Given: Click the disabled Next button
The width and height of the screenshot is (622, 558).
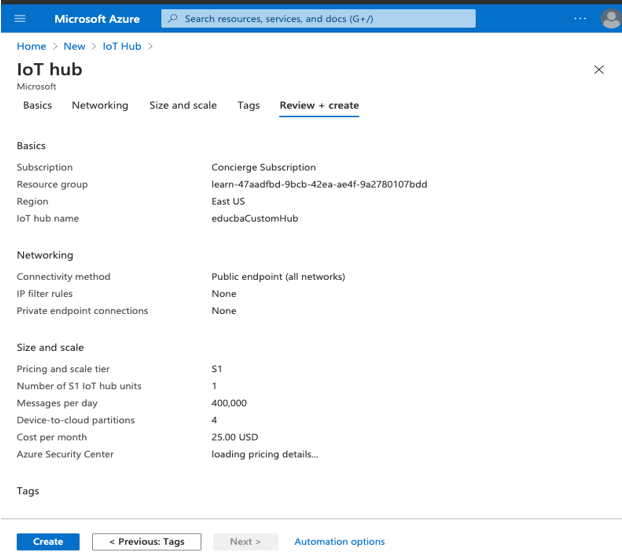Looking at the screenshot, I should (245, 542).
